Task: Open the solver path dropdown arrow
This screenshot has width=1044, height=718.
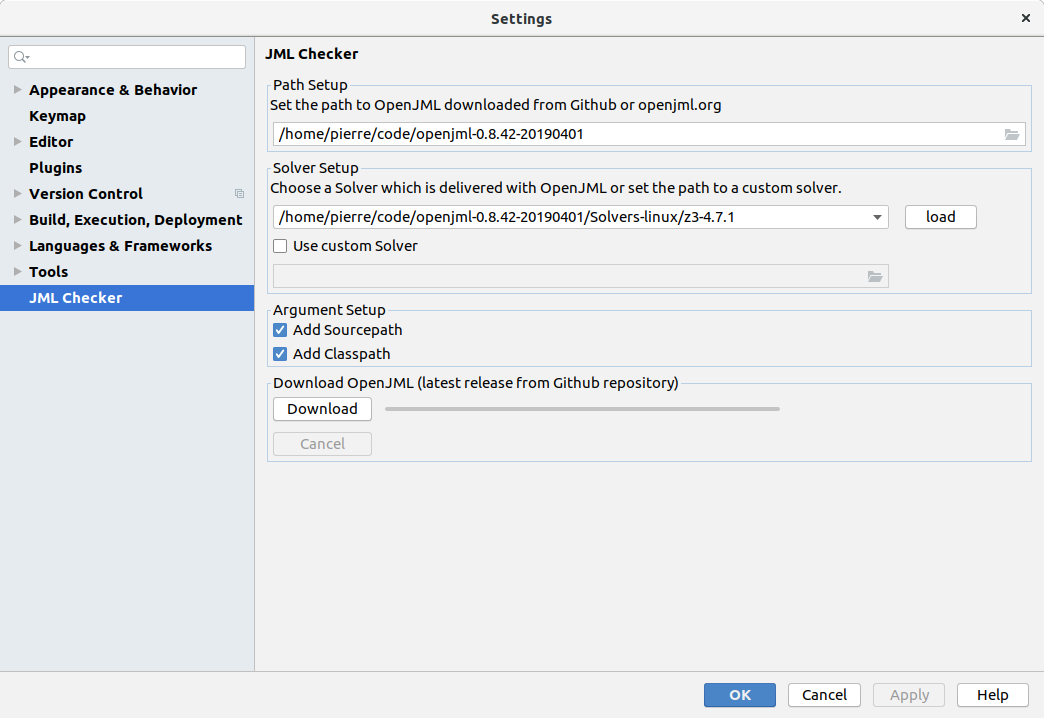Action: pyautogui.click(x=877, y=218)
